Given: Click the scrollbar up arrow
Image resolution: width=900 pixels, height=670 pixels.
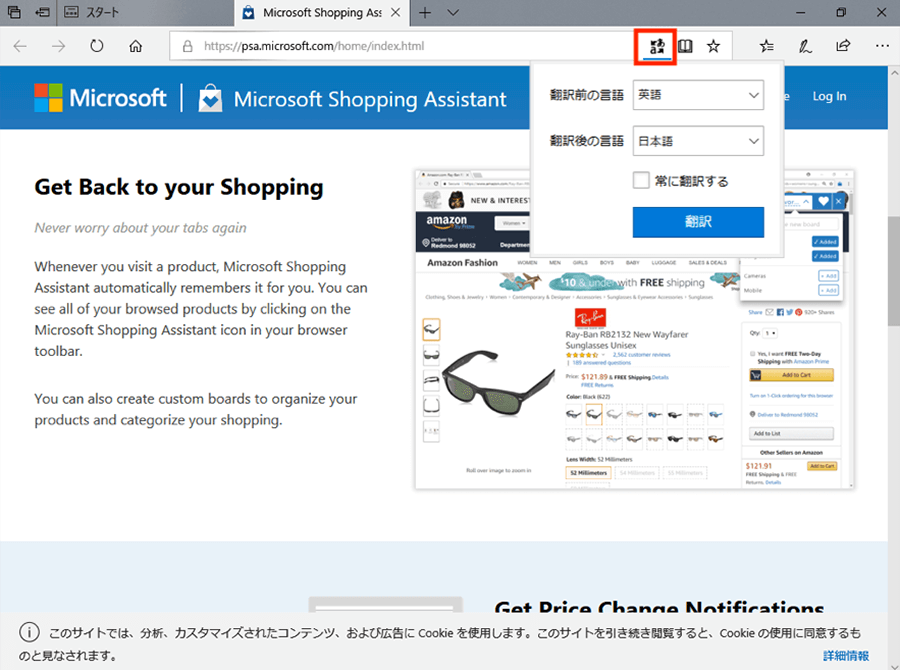Looking at the screenshot, I should tap(894, 73).
